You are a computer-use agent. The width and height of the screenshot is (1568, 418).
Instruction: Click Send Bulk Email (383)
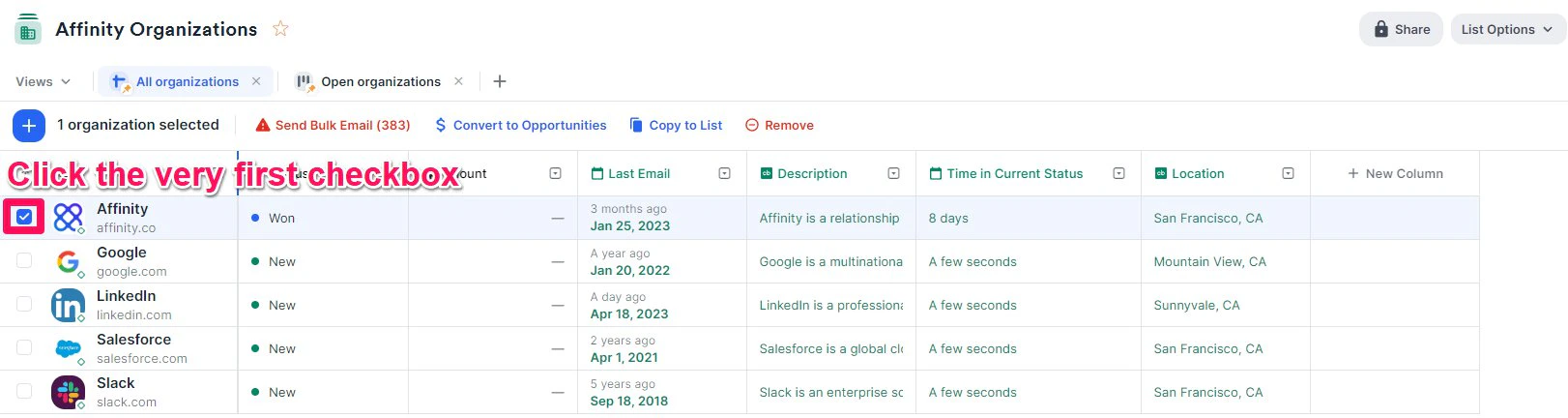tap(333, 125)
